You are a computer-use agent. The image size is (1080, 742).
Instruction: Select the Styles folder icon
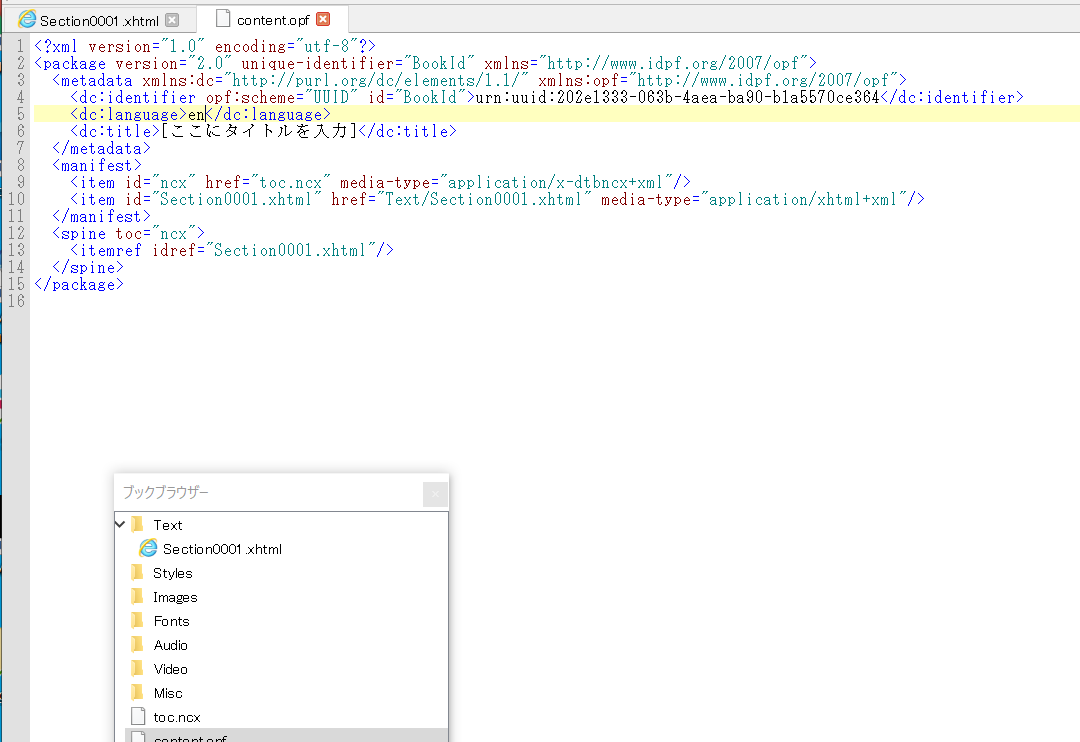point(138,573)
